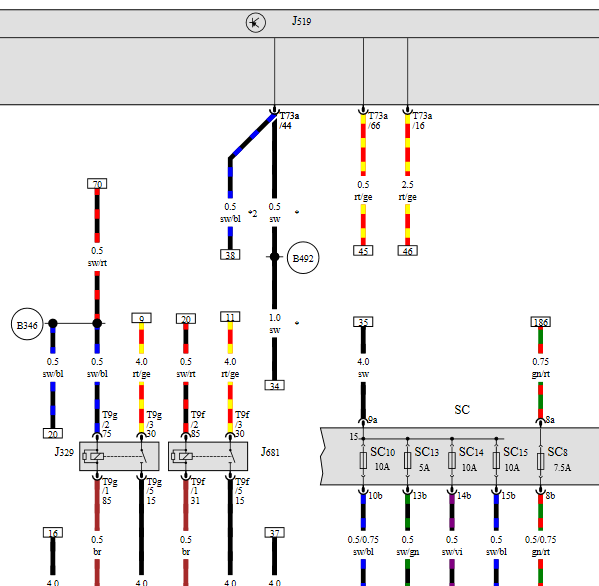Open reference box 9
The width and height of the screenshot is (599, 586).
tap(141, 318)
